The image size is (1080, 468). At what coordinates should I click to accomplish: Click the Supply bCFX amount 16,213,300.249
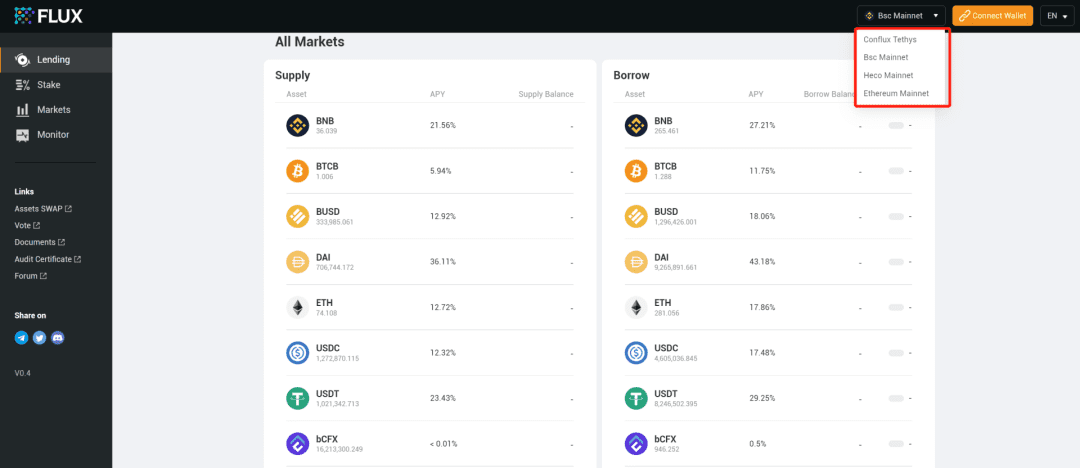340,449
